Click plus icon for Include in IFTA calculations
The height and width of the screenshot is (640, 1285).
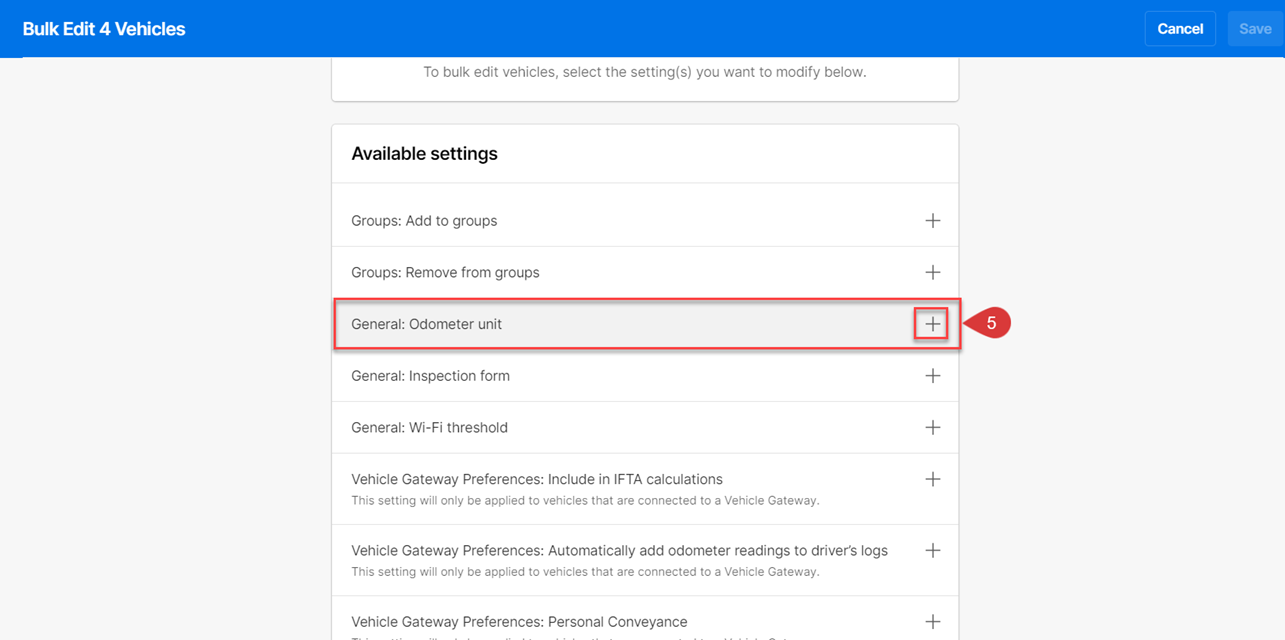coord(932,479)
